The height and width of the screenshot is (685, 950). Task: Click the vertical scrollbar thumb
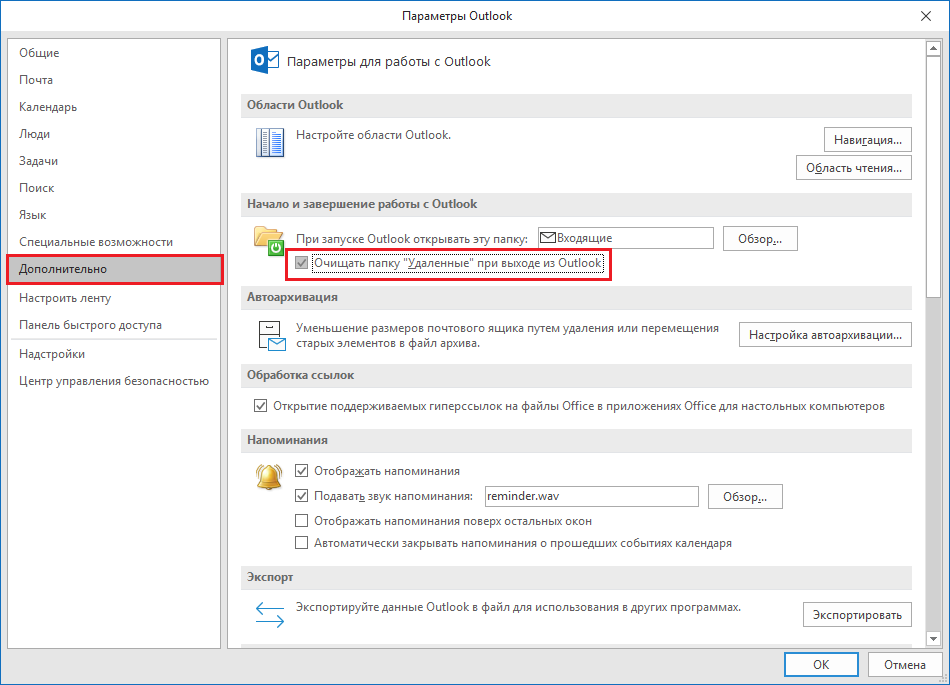tap(933, 177)
